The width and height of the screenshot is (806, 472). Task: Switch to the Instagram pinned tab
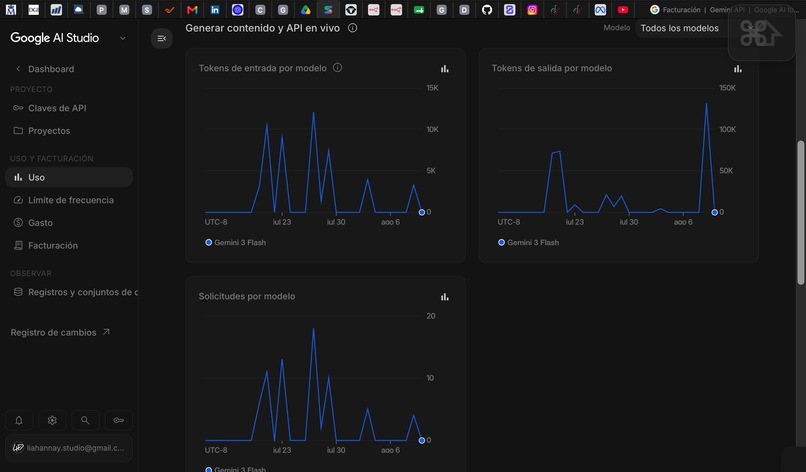tap(532, 10)
